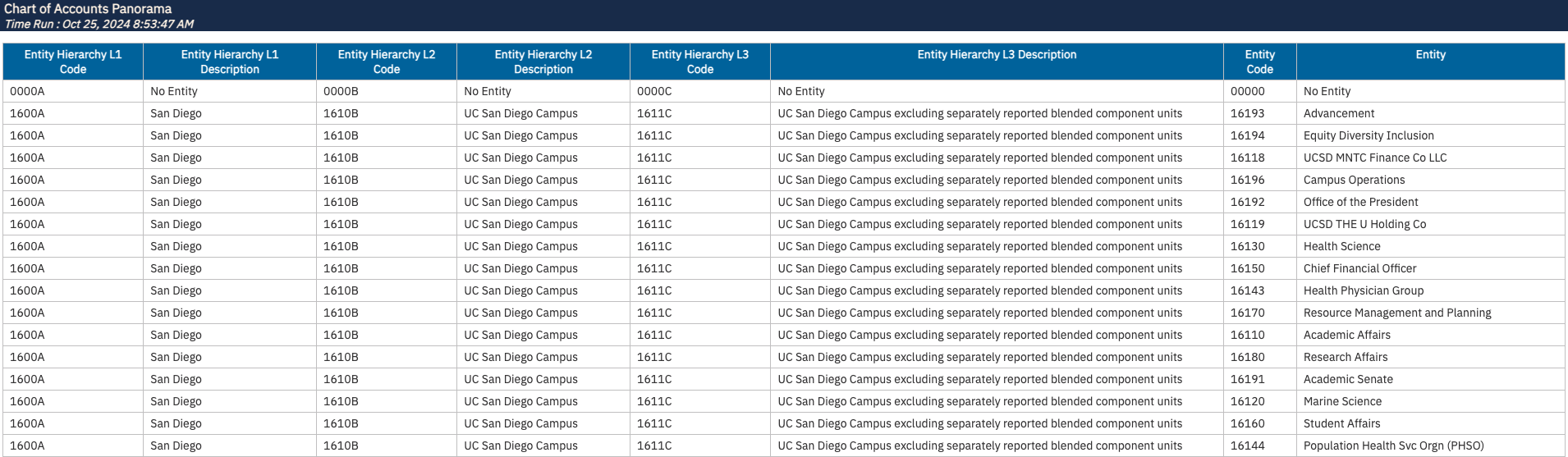Viewport: 1568px width, 457px height.
Task: Click the Entity column header
Action: coord(1430,55)
